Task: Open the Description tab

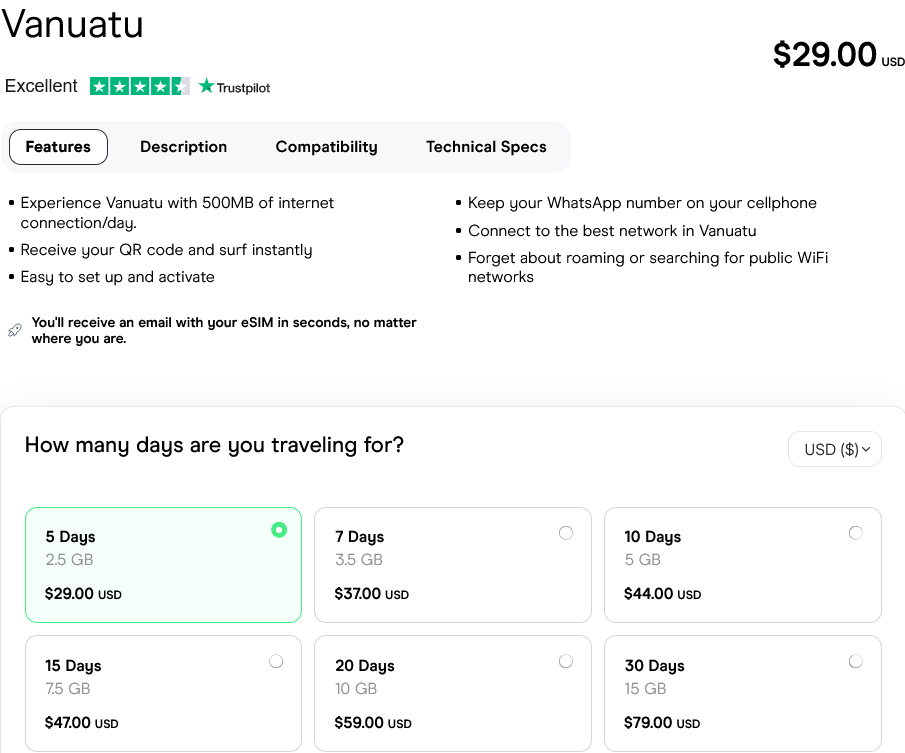Action: pyautogui.click(x=183, y=147)
